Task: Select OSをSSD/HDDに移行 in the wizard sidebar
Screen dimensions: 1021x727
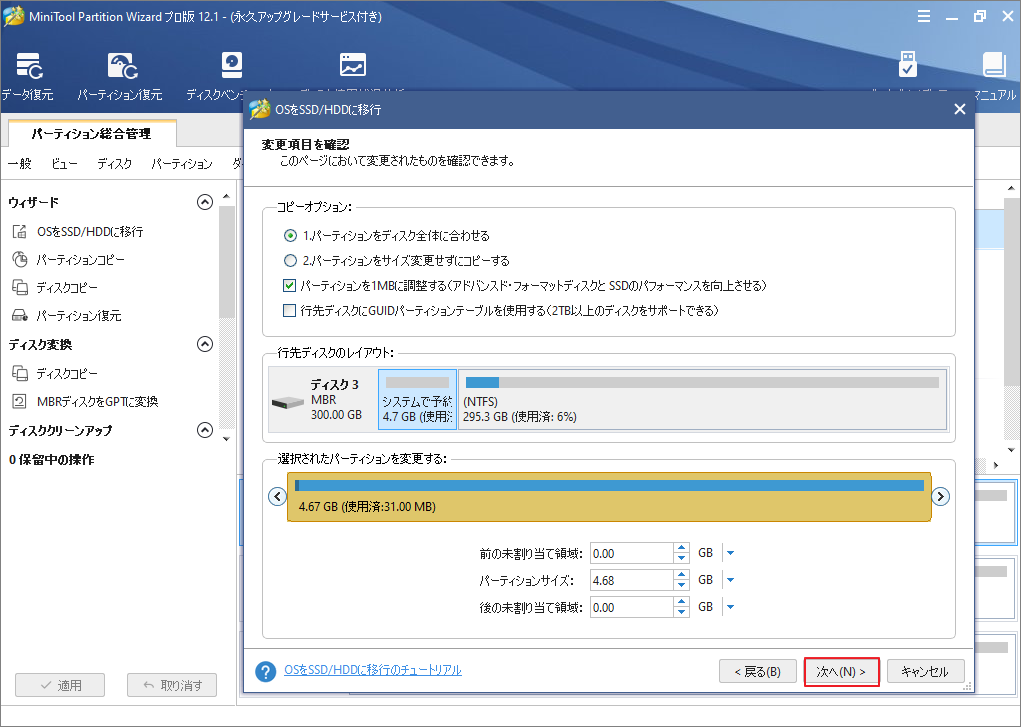Action: click(89, 231)
